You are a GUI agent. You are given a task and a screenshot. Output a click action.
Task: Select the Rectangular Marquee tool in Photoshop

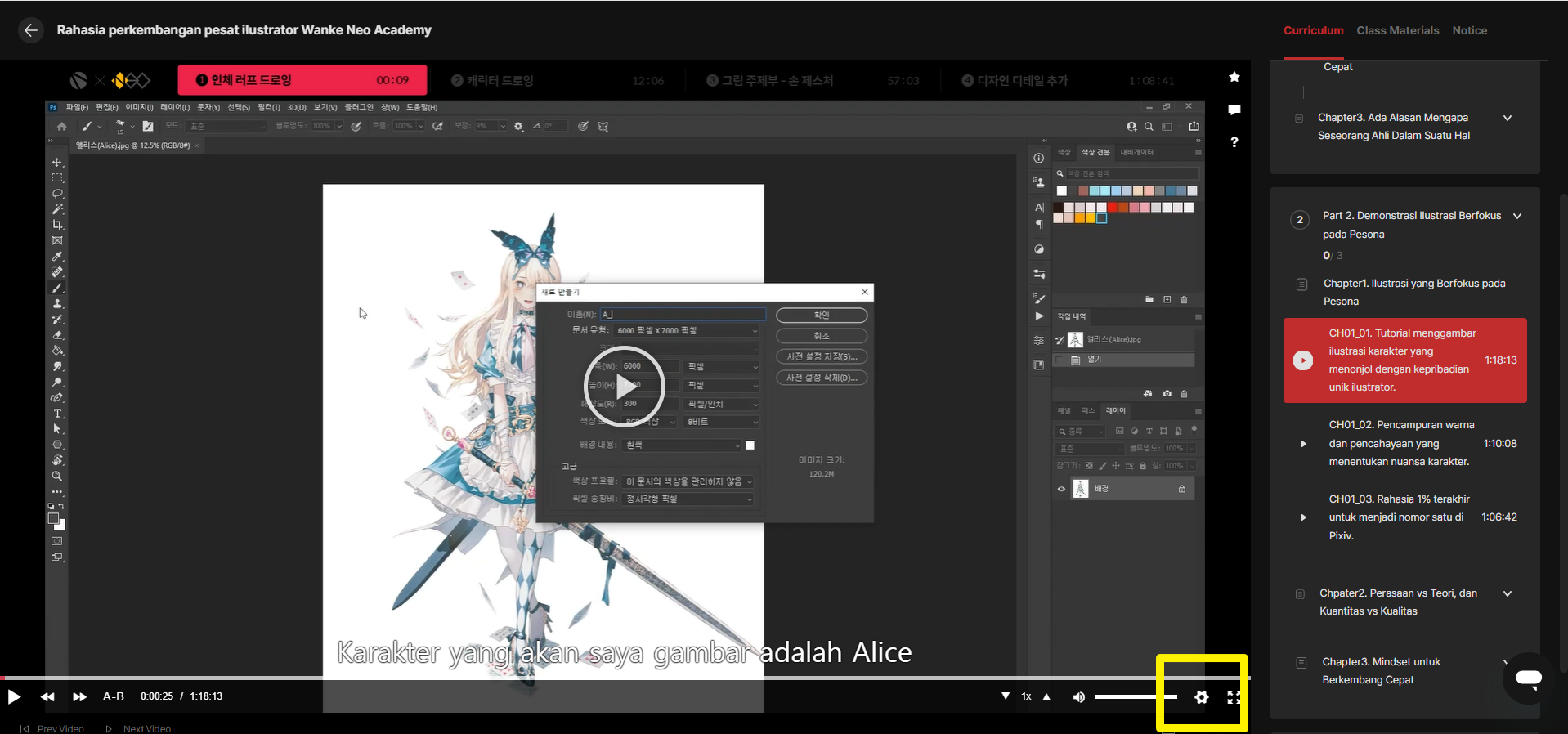pos(57,178)
